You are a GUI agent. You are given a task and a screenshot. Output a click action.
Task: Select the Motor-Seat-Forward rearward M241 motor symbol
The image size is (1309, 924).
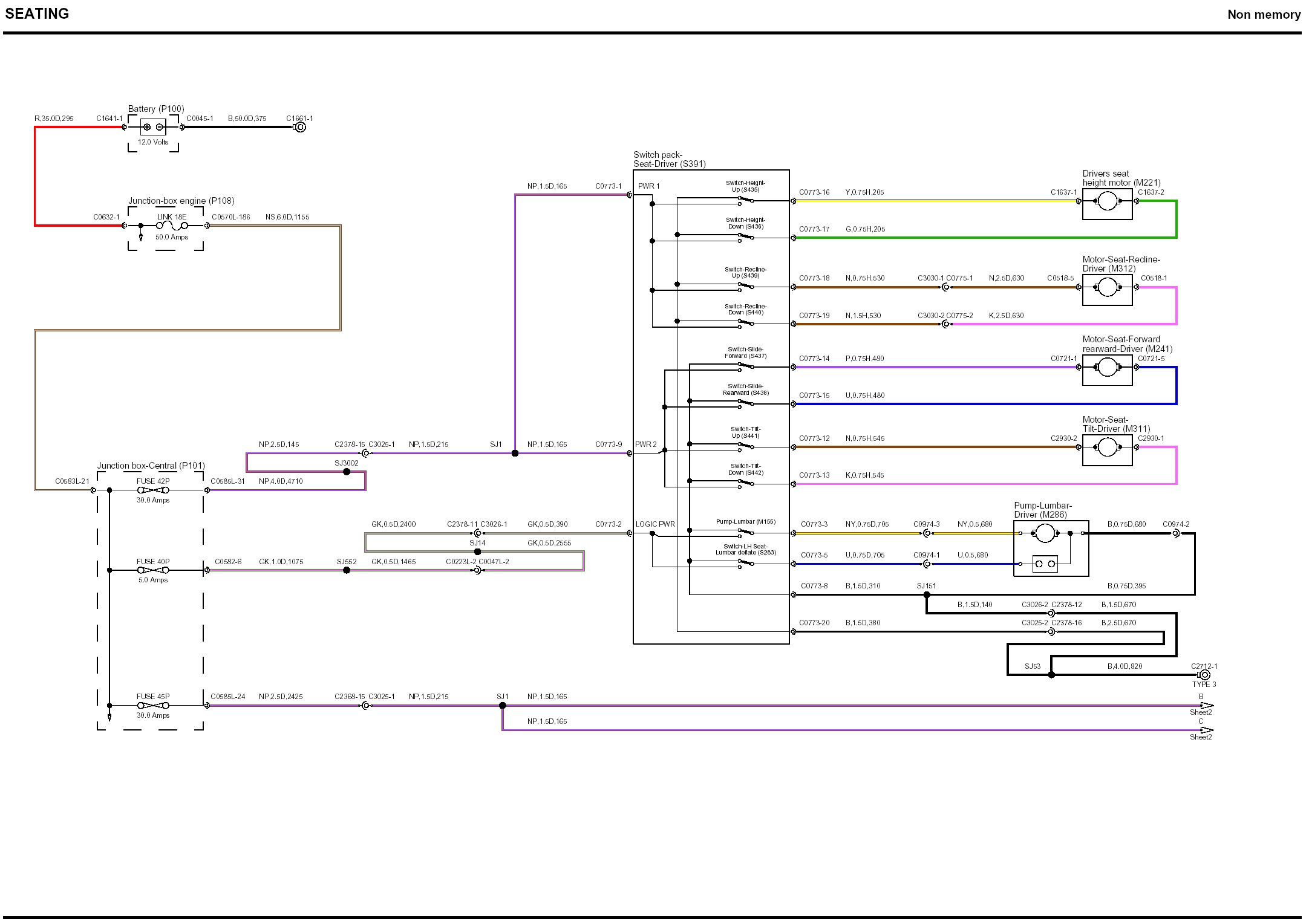click(x=1107, y=368)
